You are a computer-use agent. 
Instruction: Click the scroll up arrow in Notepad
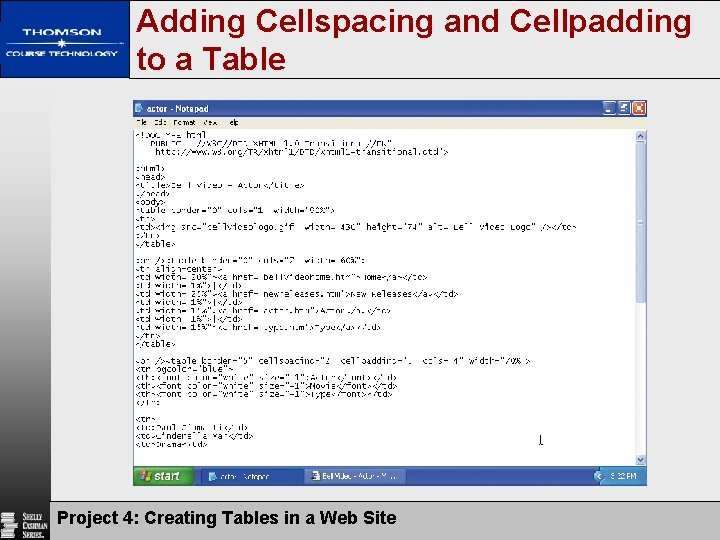(x=641, y=136)
